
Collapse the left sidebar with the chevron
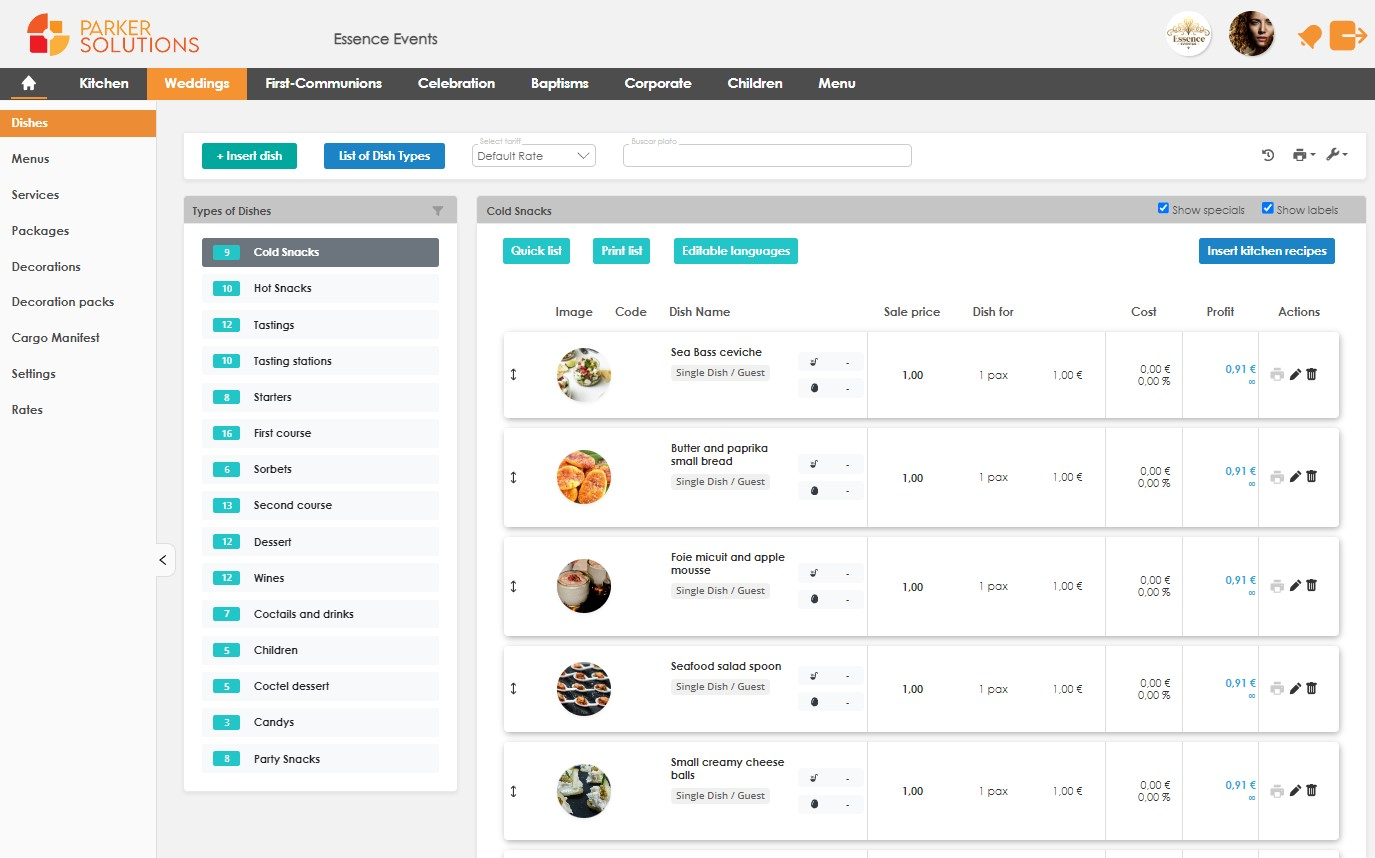pos(163,560)
